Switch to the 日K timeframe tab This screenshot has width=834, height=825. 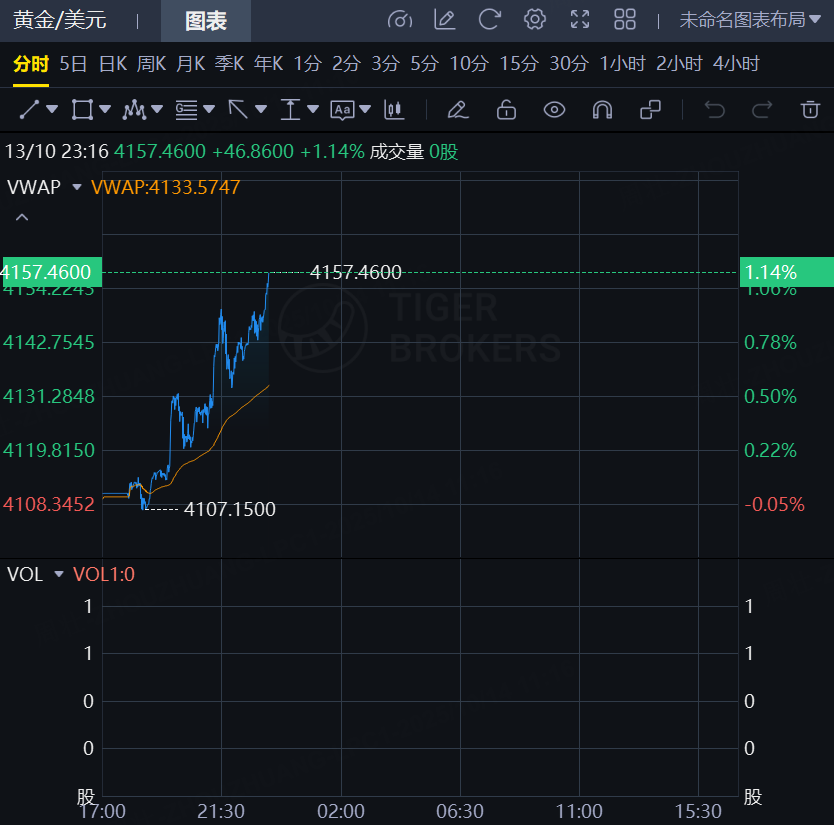(112, 64)
